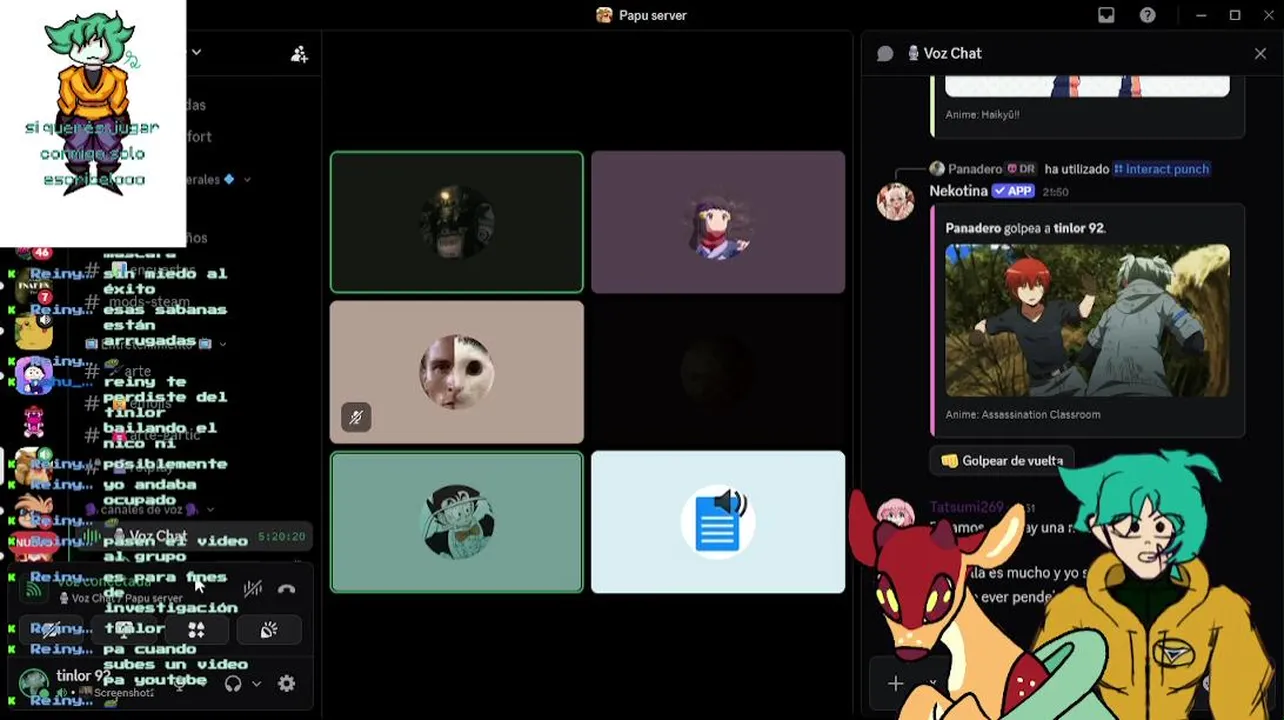Toggle microphone mute in user panel
Screen dimensions: 1284x720
pyautogui.click(x=181, y=684)
